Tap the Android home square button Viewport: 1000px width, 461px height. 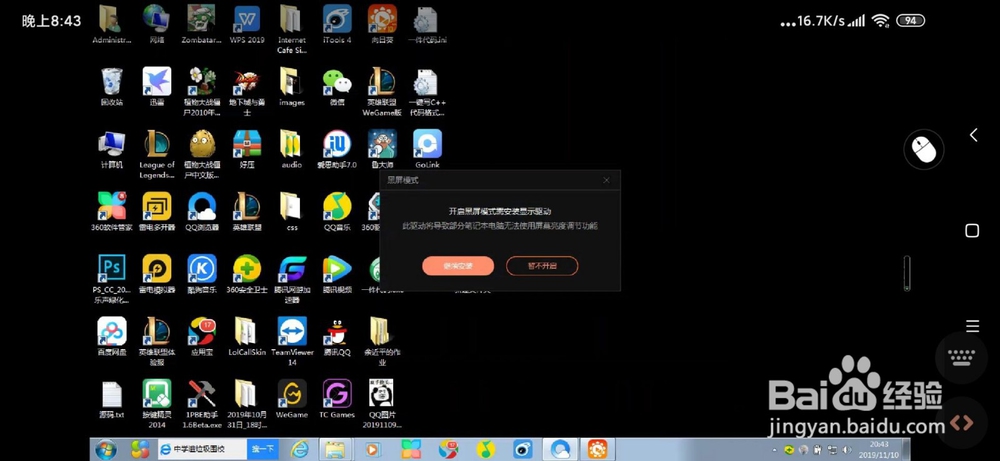point(972,231)
